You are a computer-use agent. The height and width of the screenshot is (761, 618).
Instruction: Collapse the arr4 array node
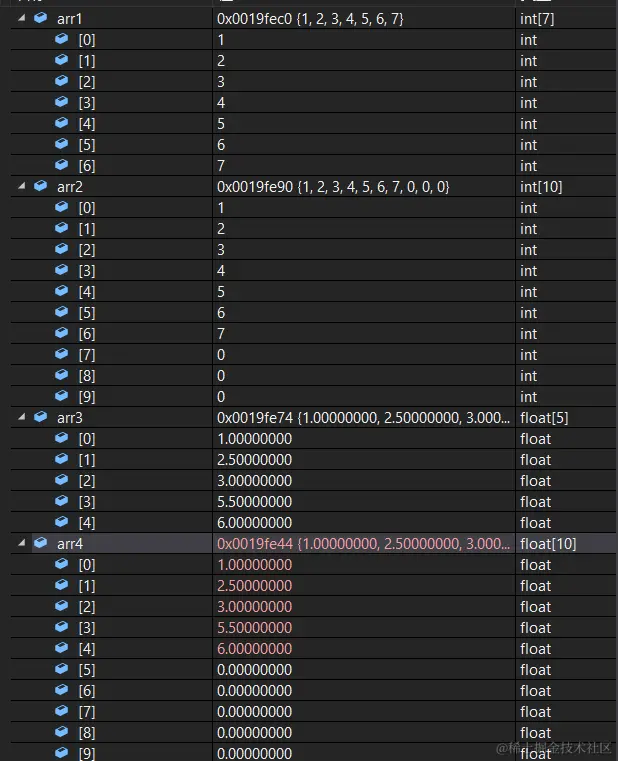coord(21,543)
